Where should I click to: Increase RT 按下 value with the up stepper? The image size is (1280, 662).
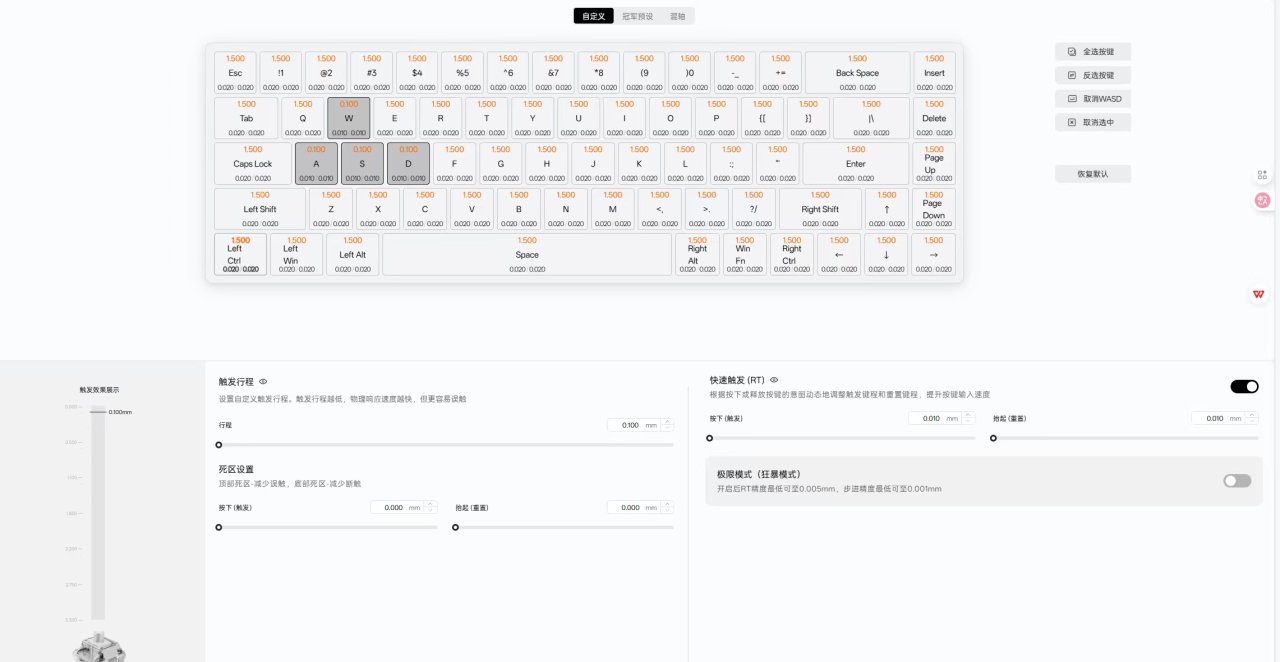968,415
